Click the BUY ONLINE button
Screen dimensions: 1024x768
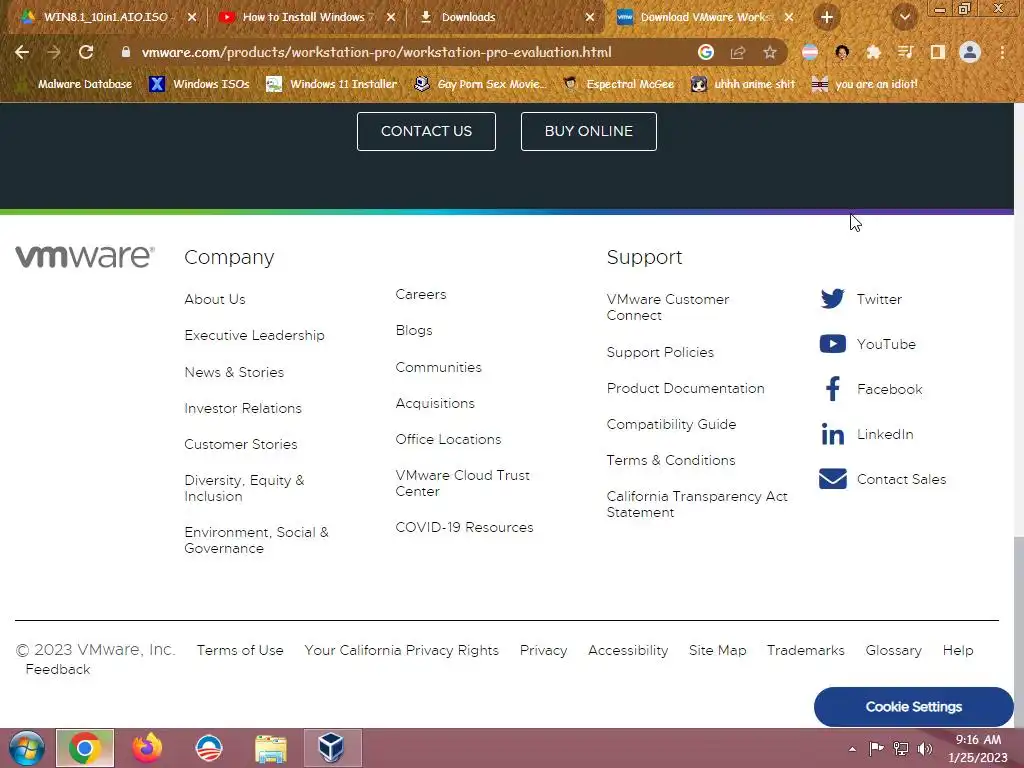588,131
